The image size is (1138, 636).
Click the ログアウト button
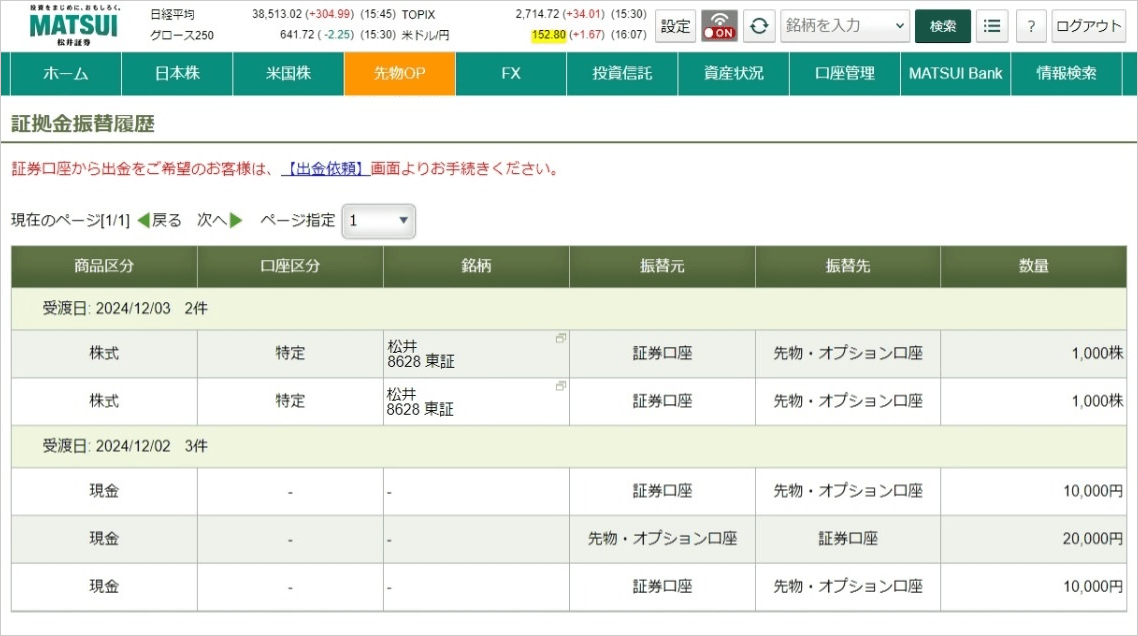click(x=1088, y=27)
